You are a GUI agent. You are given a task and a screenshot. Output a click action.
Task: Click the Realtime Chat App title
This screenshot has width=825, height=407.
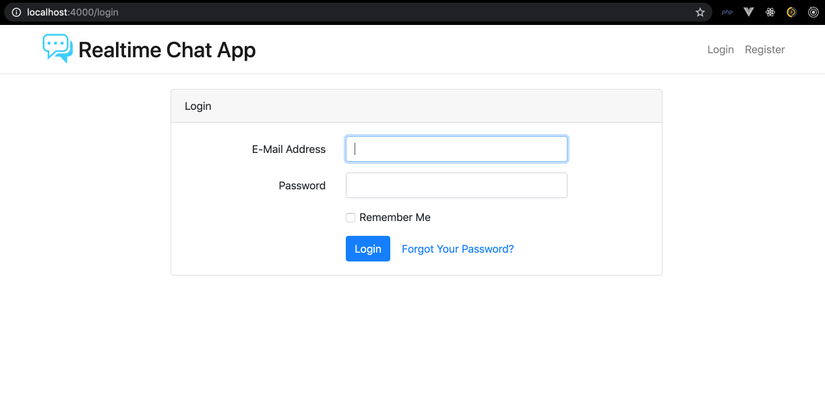(x=167, y=50)
